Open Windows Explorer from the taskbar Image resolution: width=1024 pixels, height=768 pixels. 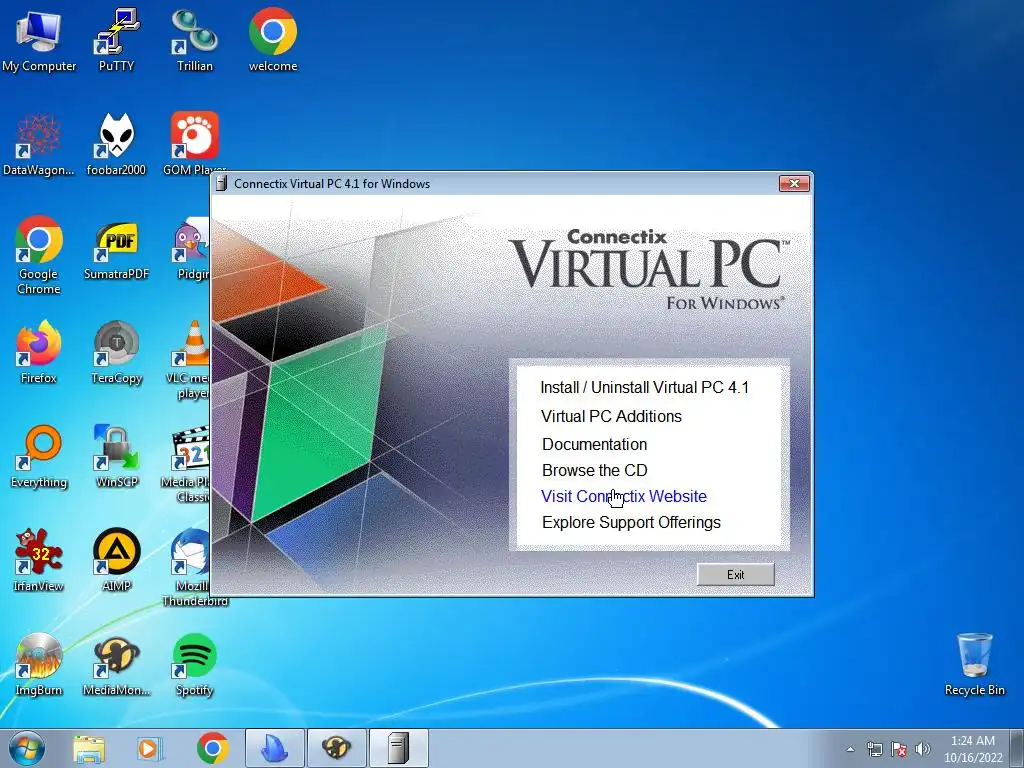click(x=89, y=748)
